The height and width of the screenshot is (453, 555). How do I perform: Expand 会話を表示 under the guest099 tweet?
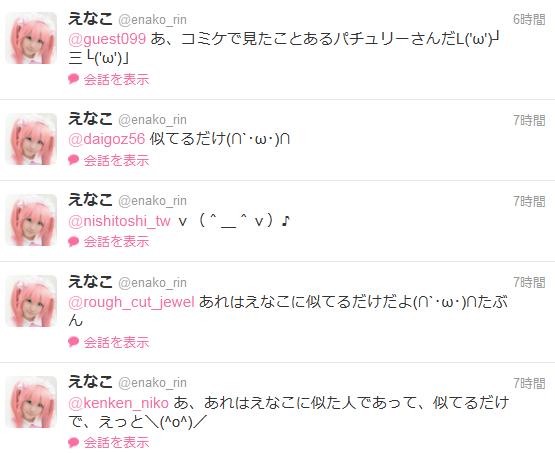116,80
